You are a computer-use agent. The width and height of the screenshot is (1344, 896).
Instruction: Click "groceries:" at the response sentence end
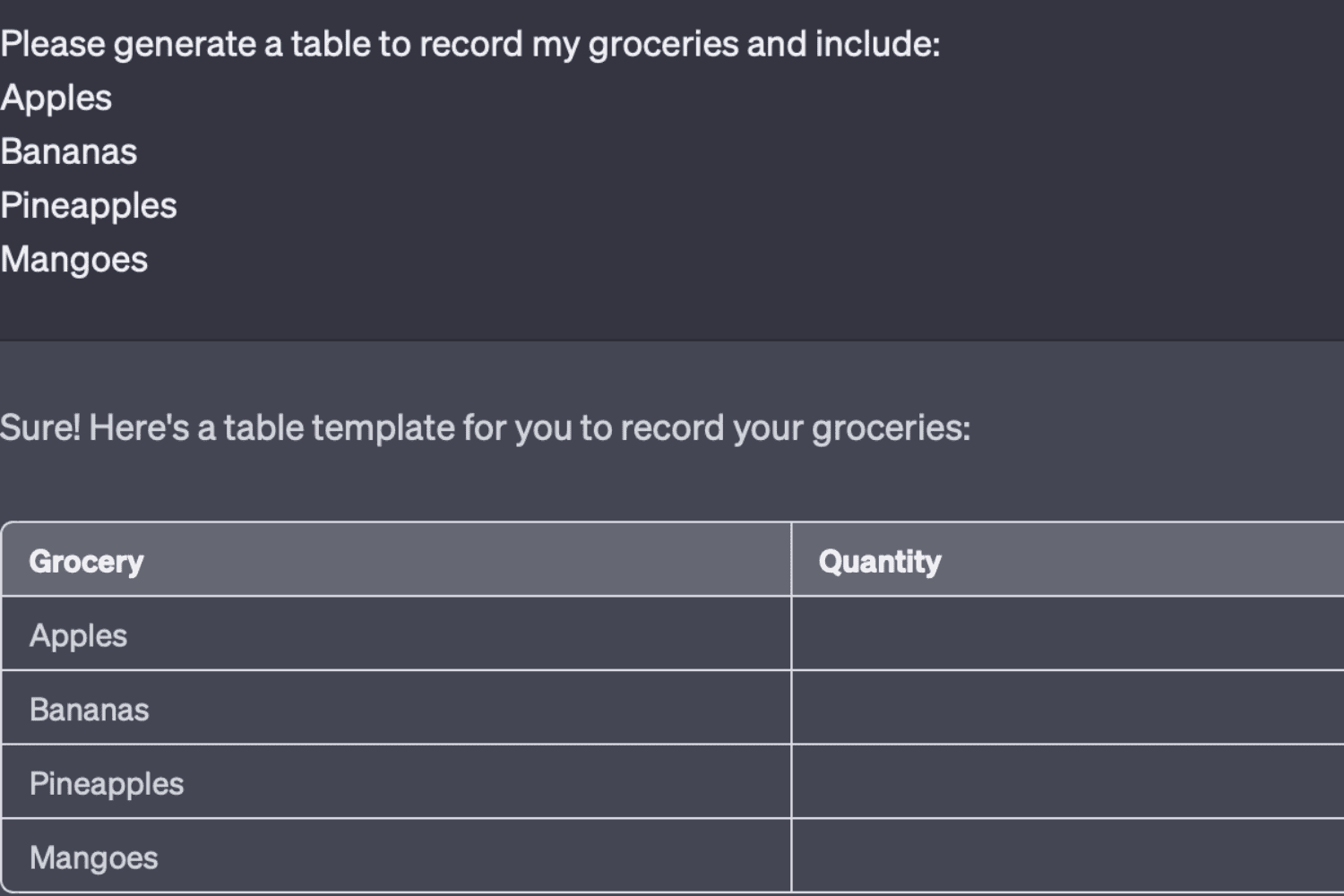[x=891, y=427]
